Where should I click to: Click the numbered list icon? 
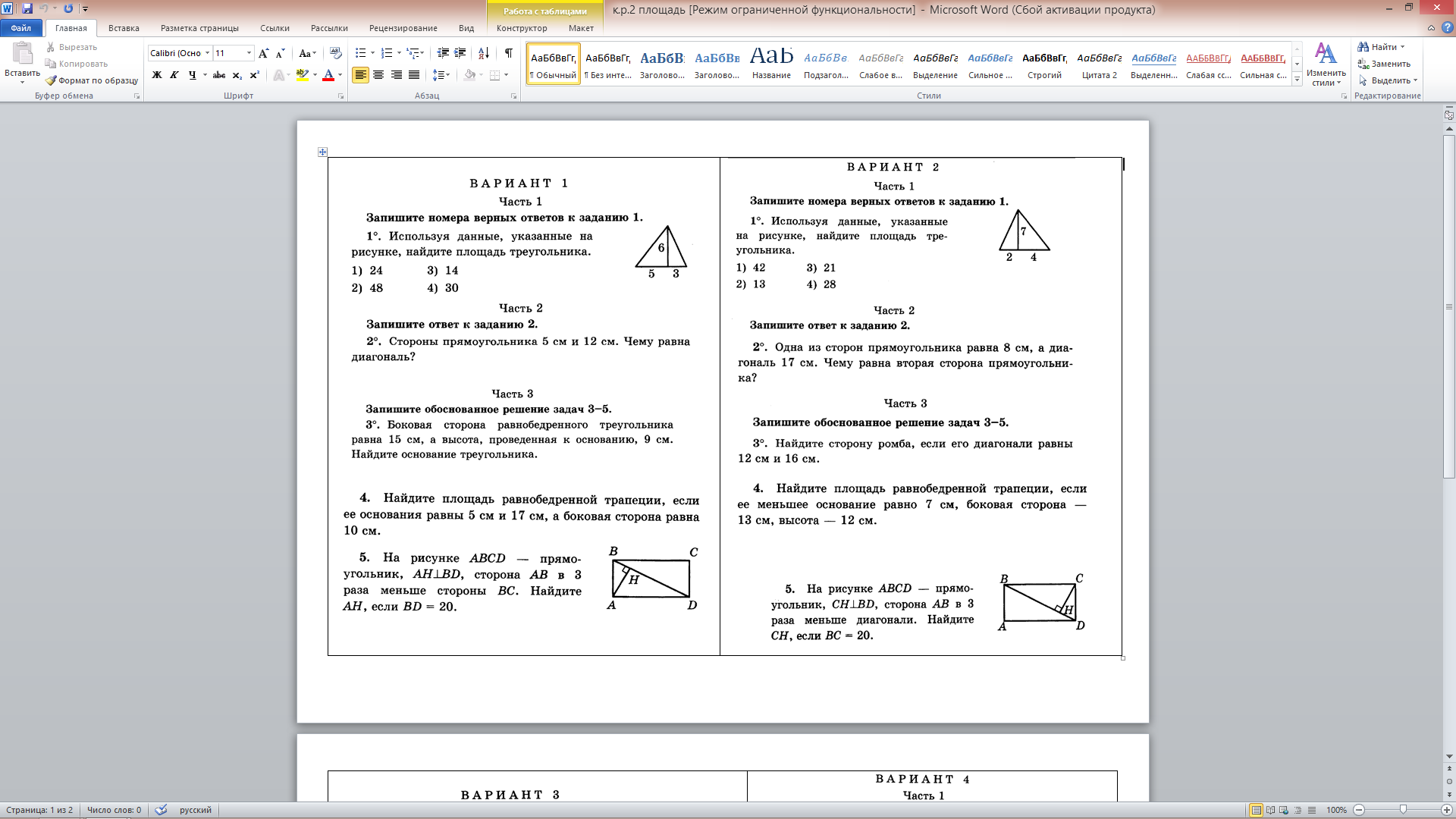387,53
